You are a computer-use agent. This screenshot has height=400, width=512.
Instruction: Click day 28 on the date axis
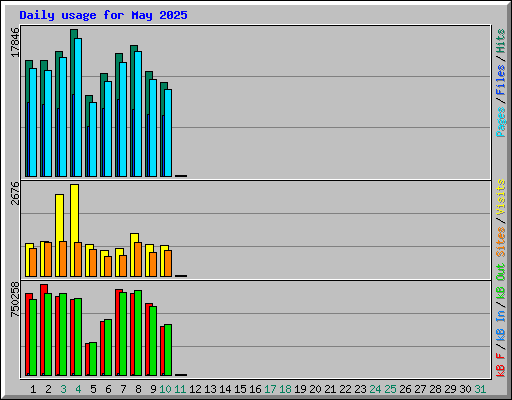(435, 389)
